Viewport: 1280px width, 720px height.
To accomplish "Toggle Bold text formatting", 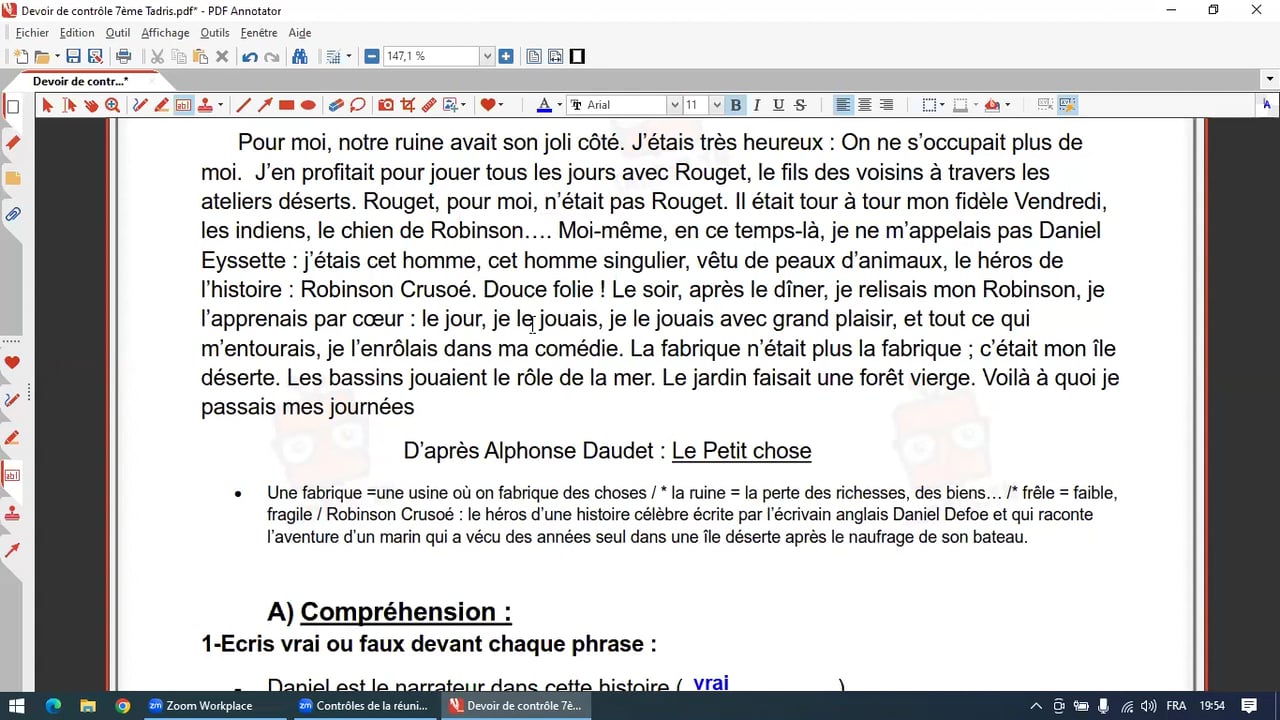I will pos(736,105).
